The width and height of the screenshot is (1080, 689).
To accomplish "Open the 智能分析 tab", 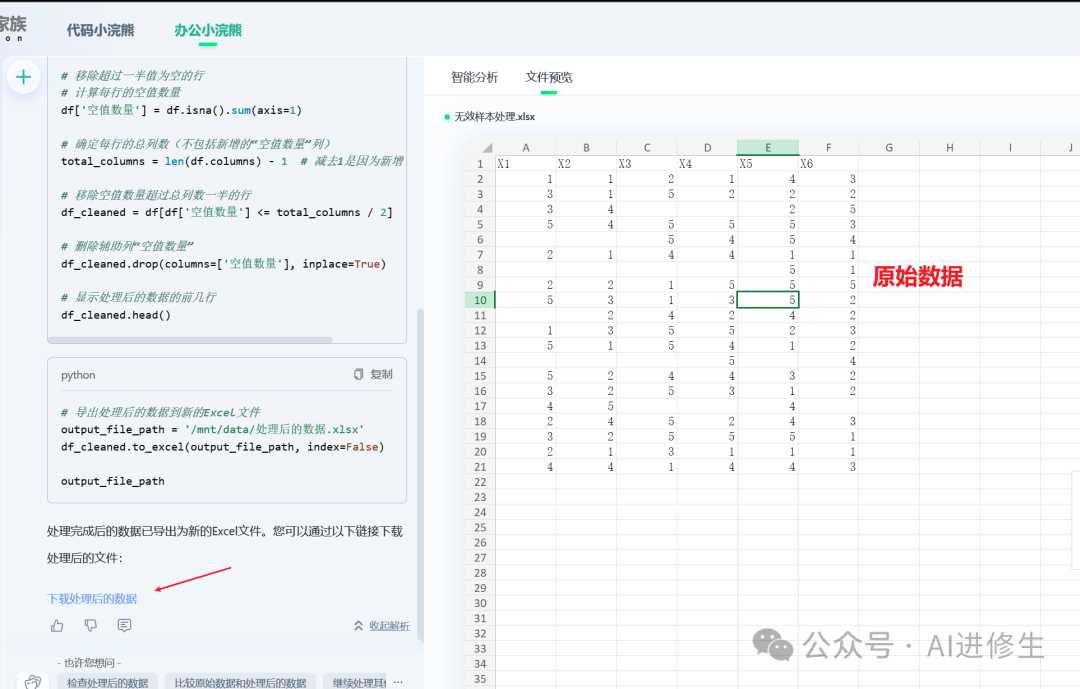I will 474,77.
